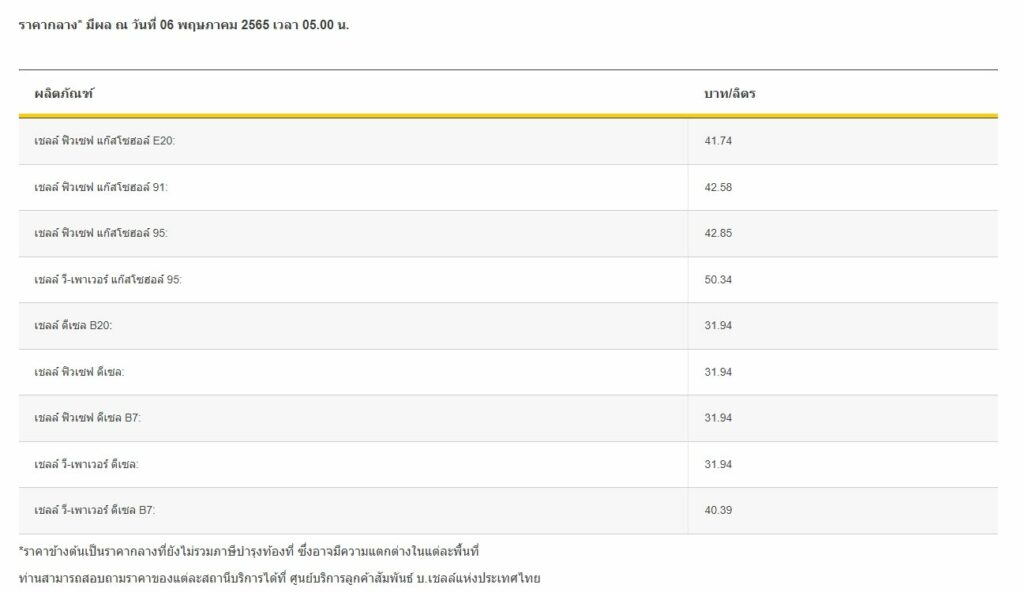Click the product เชลล์ ฟิวเซฟ แก๊สโซฮอล์ 91
Viewport: 1024px width, 592px height.
(x=101, y=187)
